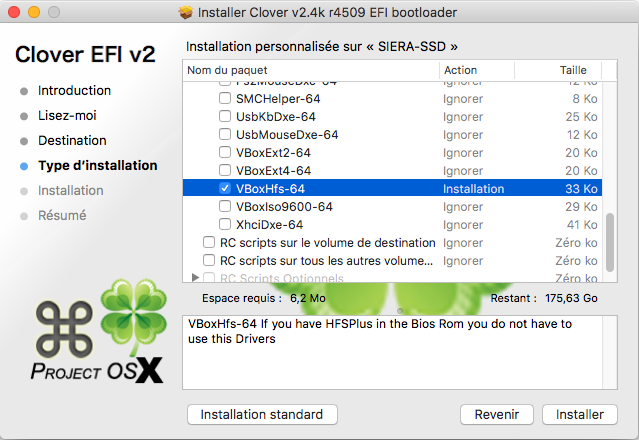The width and height of the screenshot is (639, 440).
Task: Click the 33 Ko size value
Action: [581, 189]
